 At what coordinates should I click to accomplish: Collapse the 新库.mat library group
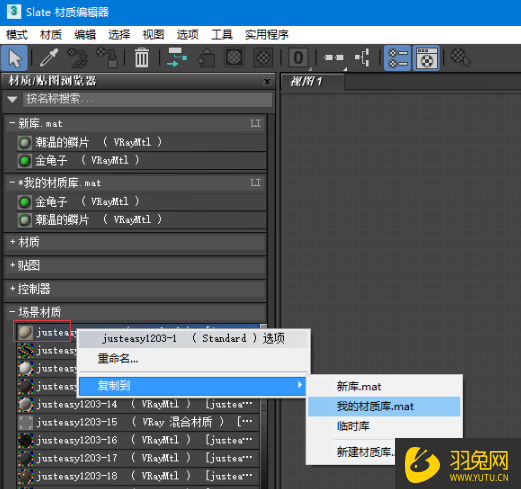[x=12, y=123]
